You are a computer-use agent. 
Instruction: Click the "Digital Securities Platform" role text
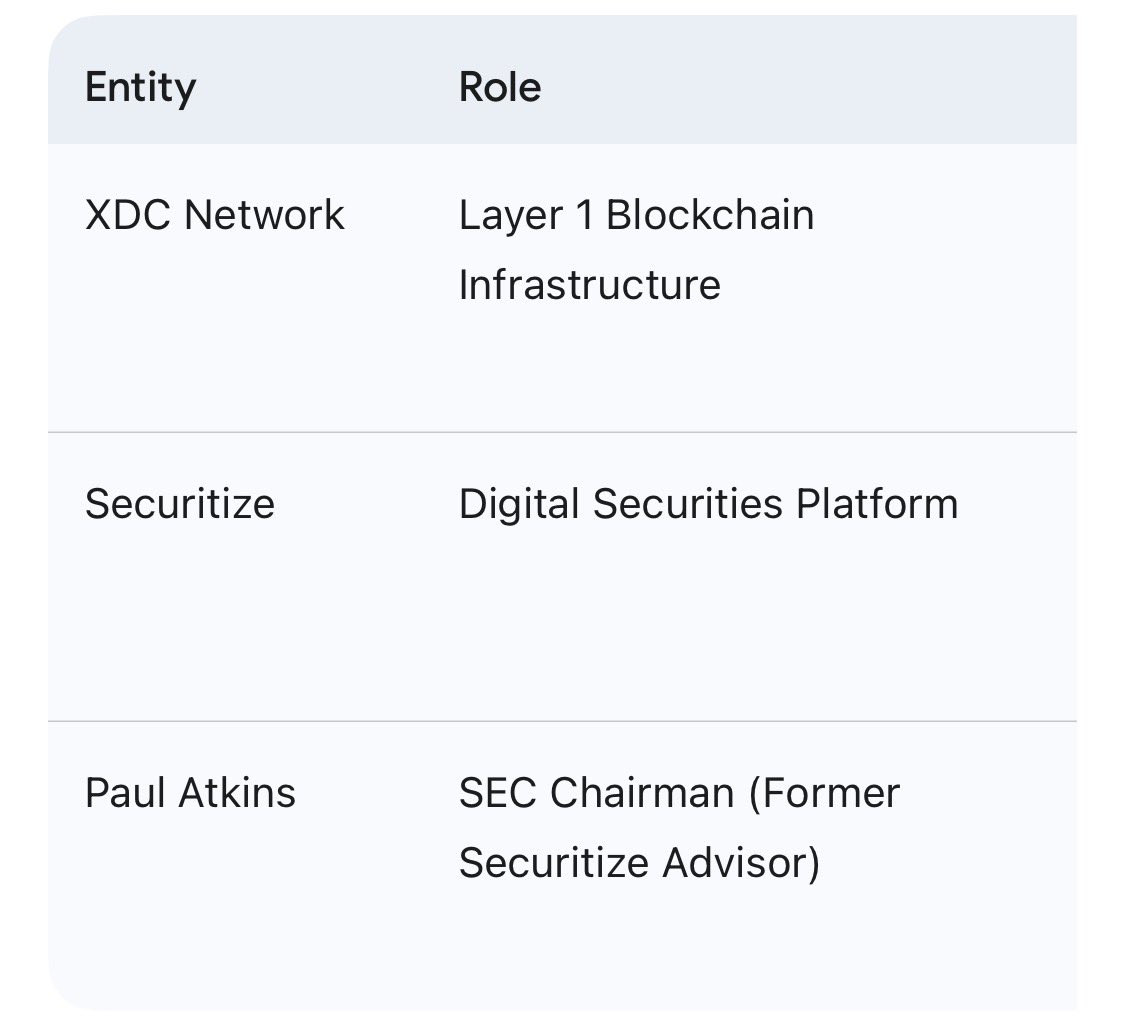(708, 503)
